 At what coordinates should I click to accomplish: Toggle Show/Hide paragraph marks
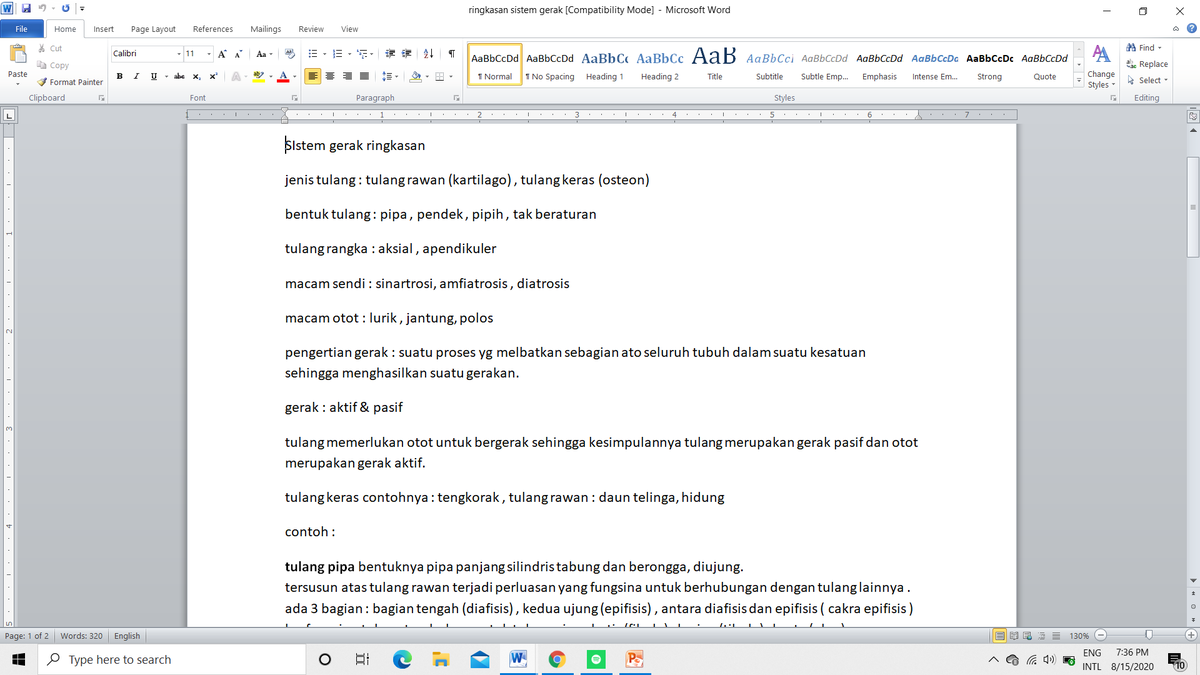pos(450,54)
